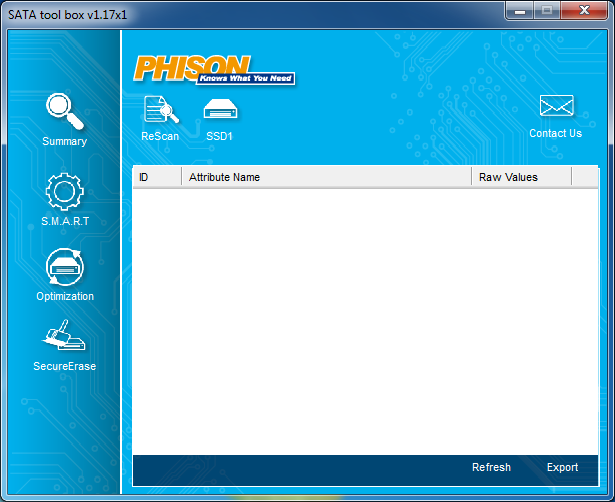Open the Summary magnifier icon
Image resolution: width=615 pixels, height=502 pixels.
(x=65, y=111)
